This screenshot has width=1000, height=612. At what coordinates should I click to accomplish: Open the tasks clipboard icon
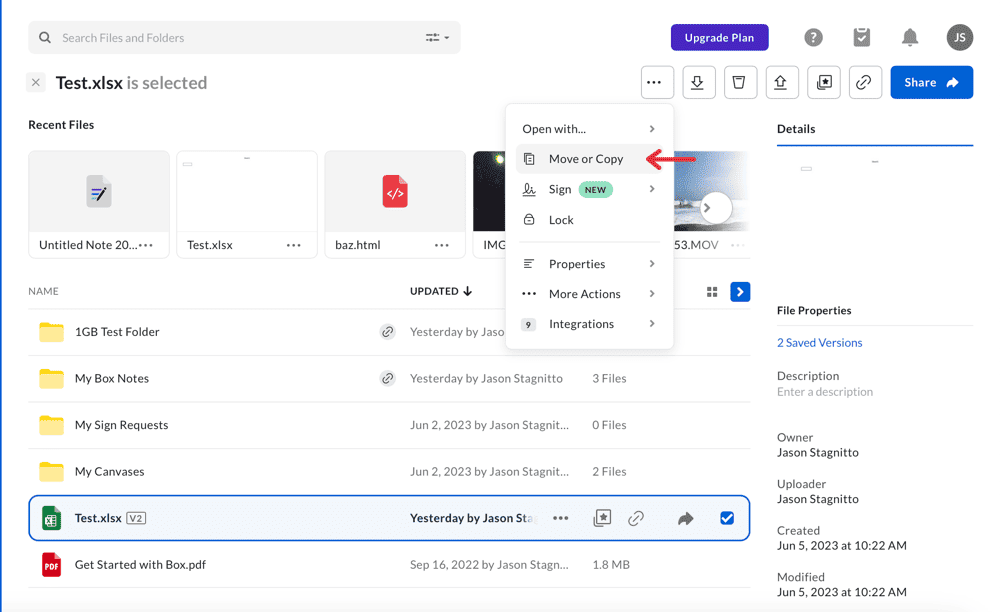[x=862, y=38]
